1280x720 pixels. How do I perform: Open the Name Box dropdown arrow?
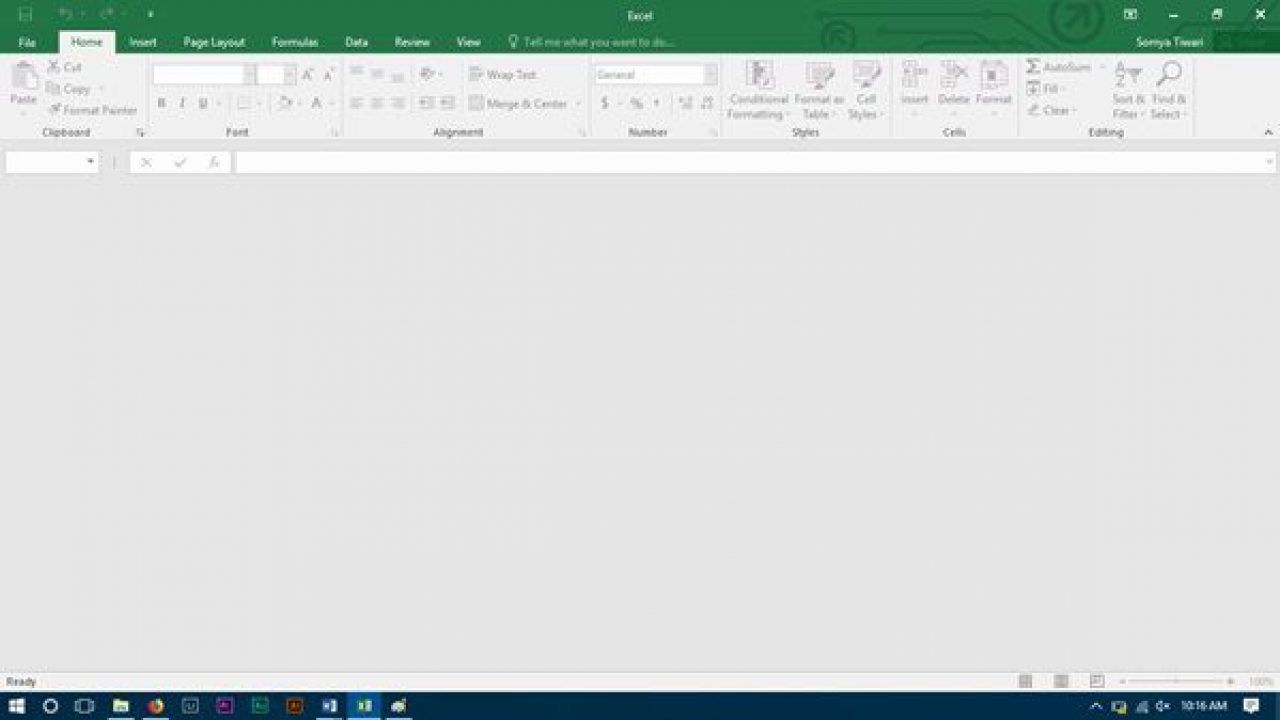click(91, 162)
